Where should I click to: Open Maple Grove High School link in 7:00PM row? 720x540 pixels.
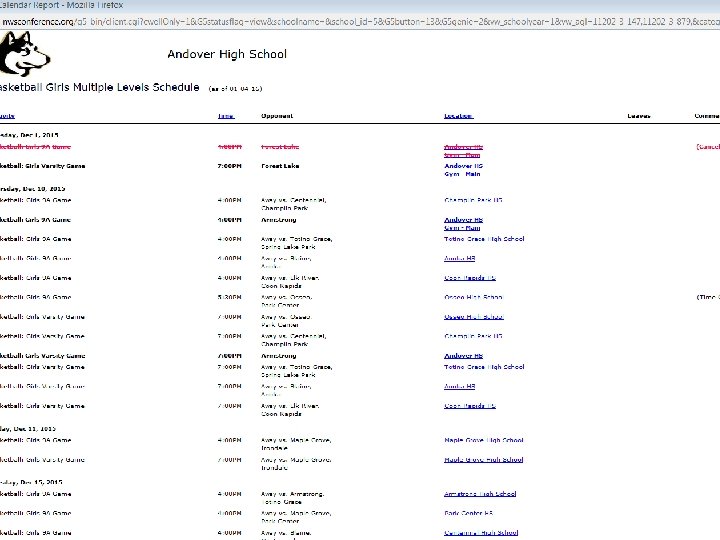[x=484, y=460]
